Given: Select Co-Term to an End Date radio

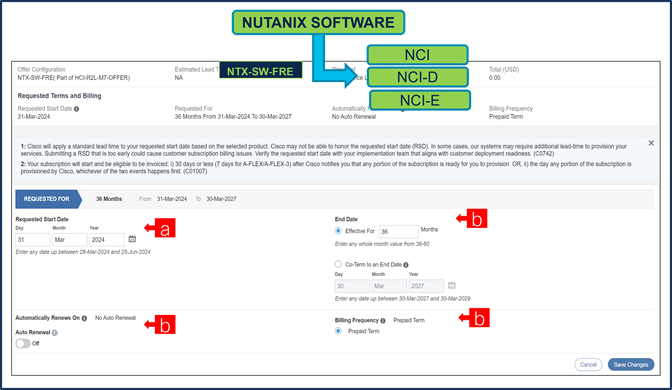Looking at the screenshot, I should pyautogui.click(x=338, y=264).
